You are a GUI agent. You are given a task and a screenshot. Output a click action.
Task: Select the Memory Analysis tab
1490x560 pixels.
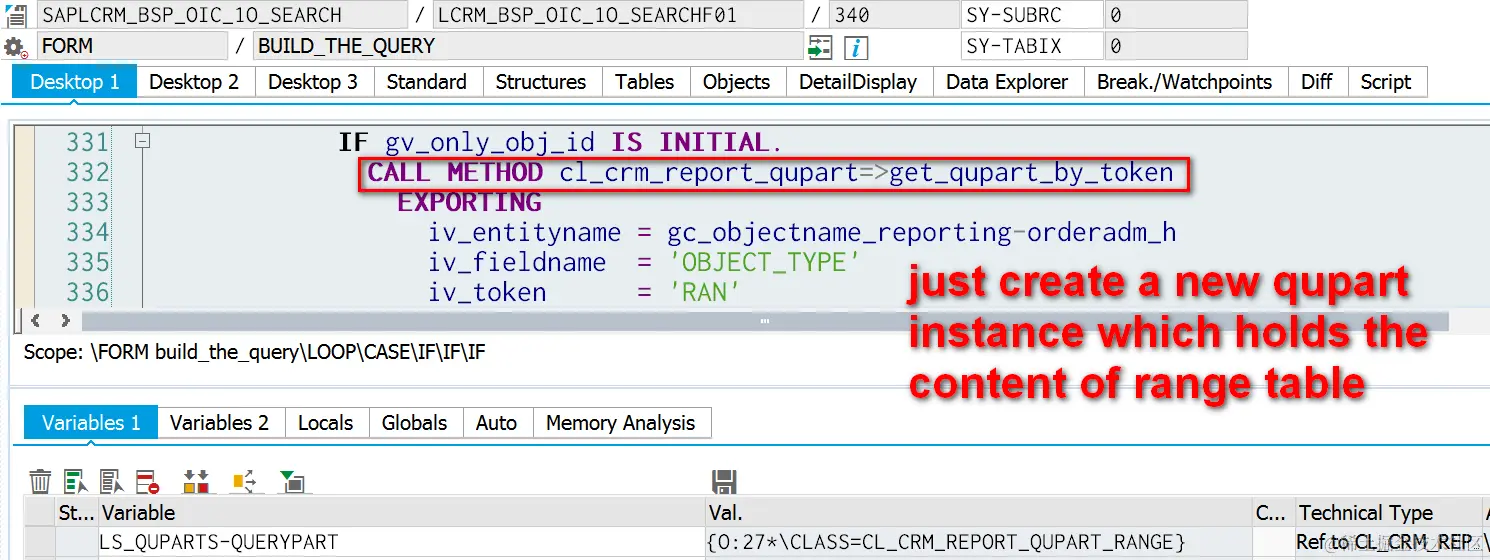pos(621,423)
